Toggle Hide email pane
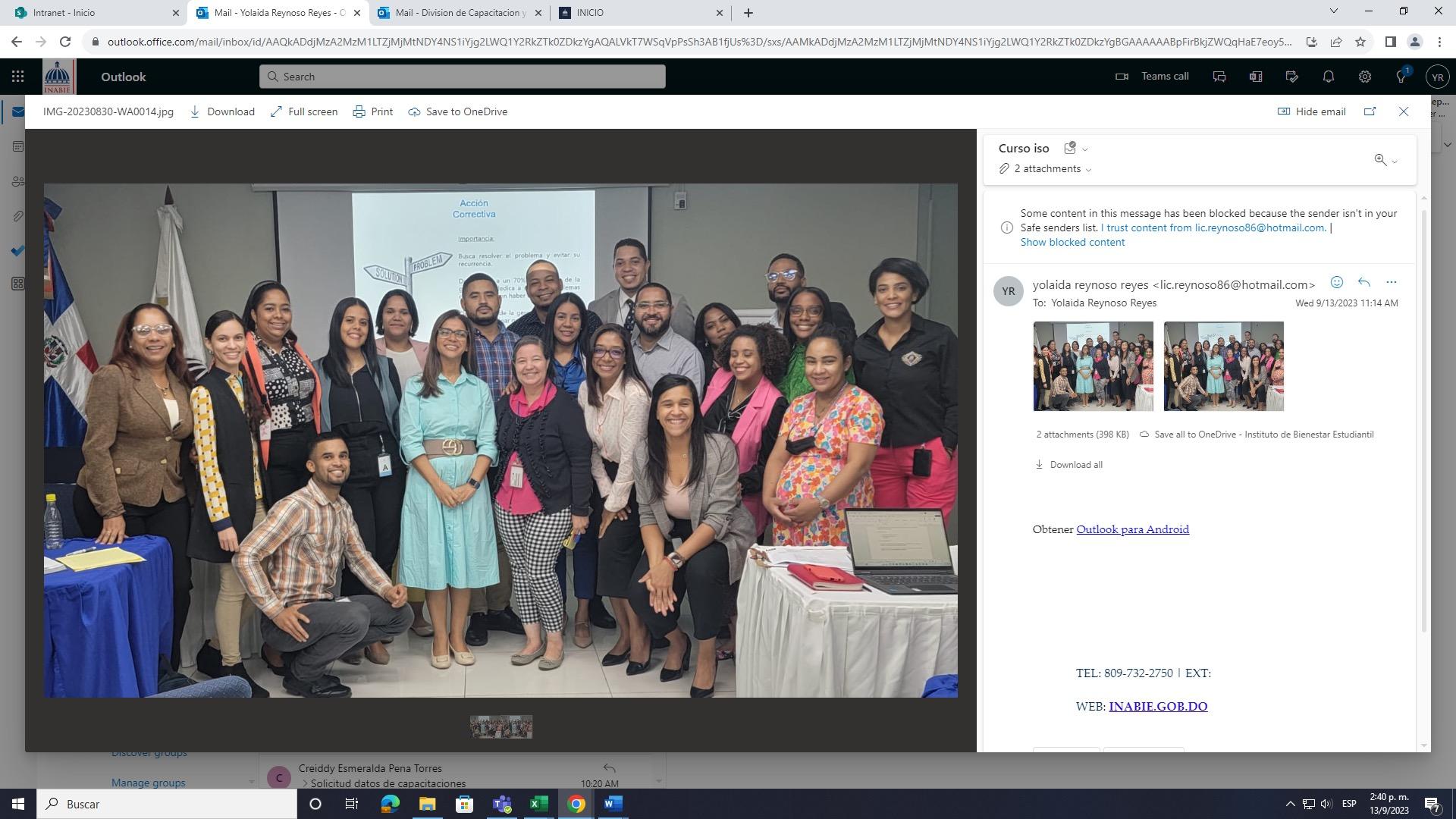 pyautogui.click(x=1311, y=111)
